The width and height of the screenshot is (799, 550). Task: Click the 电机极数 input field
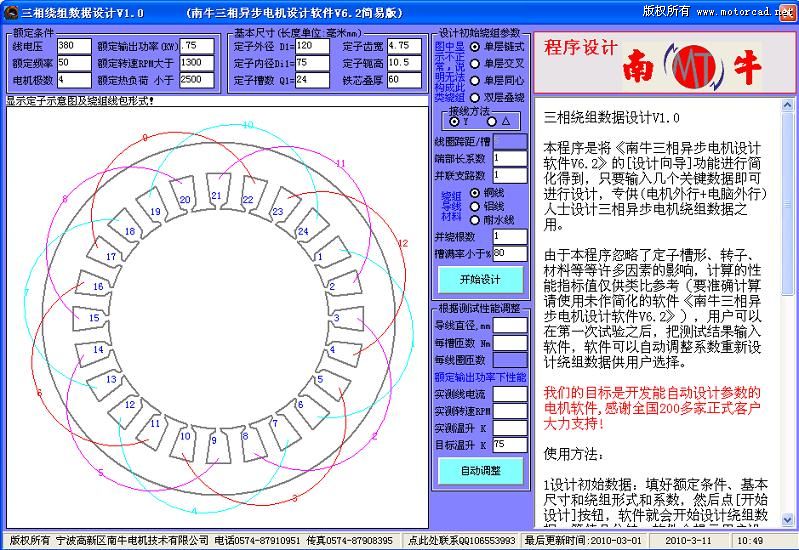pyautogui.click(x=74, y=80)
